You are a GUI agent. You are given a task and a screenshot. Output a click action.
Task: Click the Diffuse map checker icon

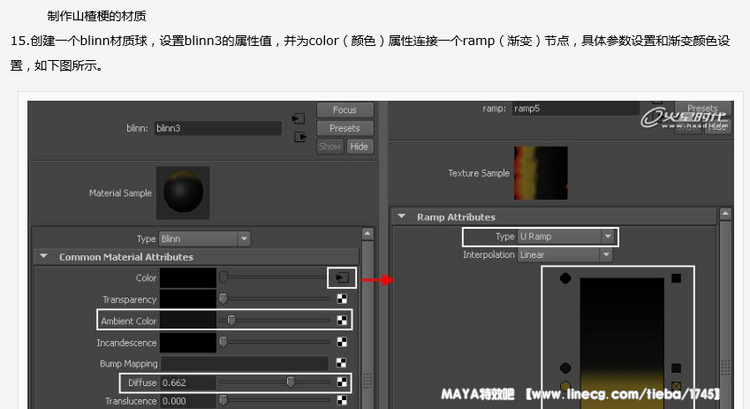point(342,382)
